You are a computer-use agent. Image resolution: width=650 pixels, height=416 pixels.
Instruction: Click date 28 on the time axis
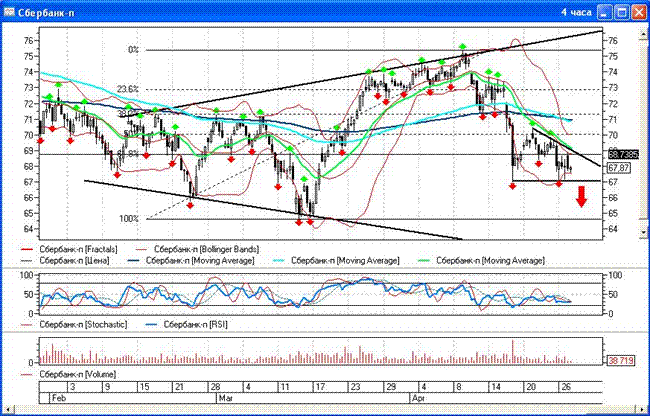216,387
